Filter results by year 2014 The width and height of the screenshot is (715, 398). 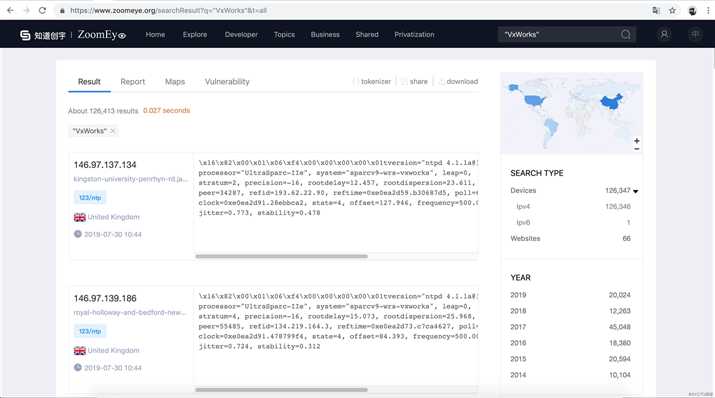coord(518,375)
